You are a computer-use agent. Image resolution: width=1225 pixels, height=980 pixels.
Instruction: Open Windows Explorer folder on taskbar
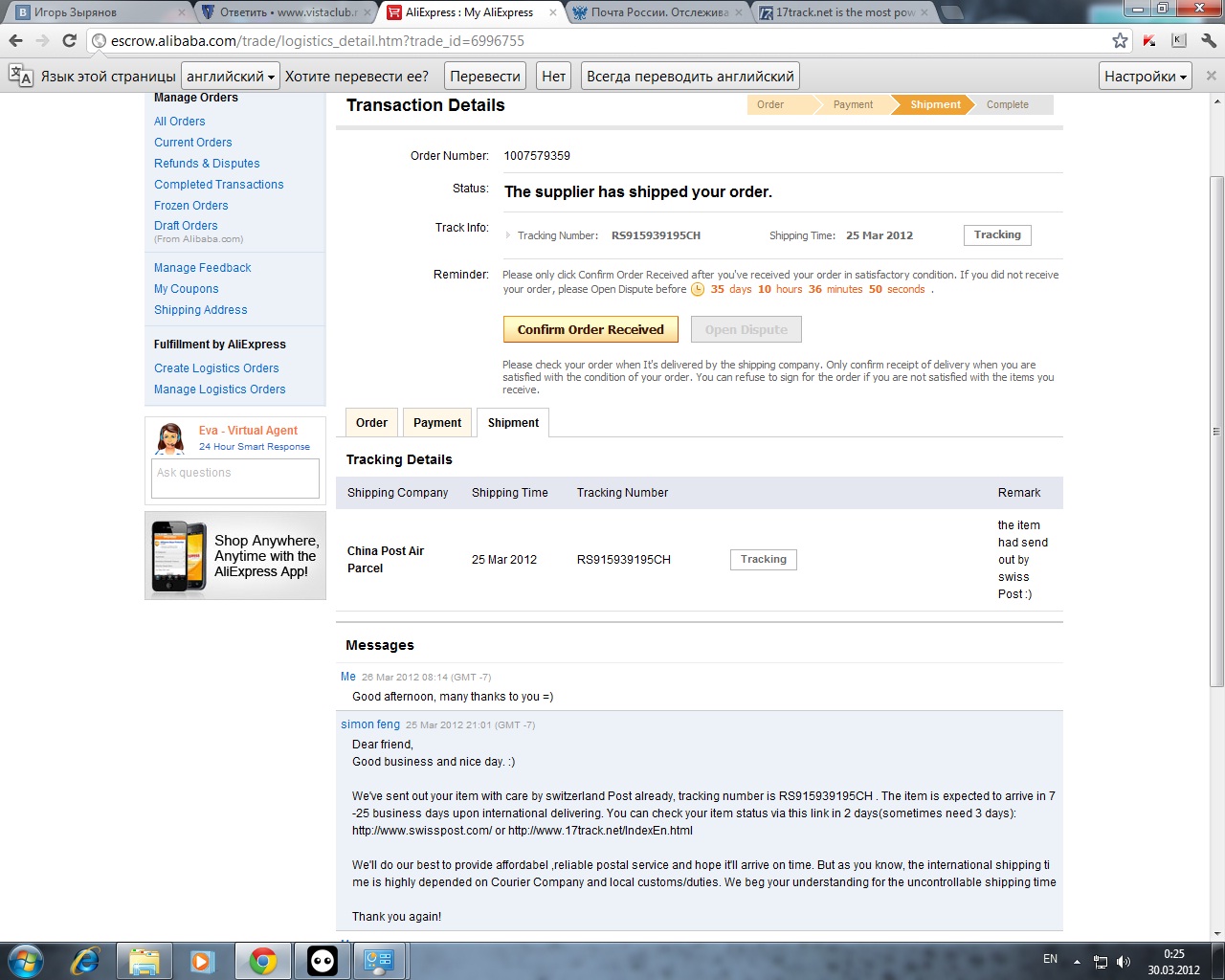(144, 960)
